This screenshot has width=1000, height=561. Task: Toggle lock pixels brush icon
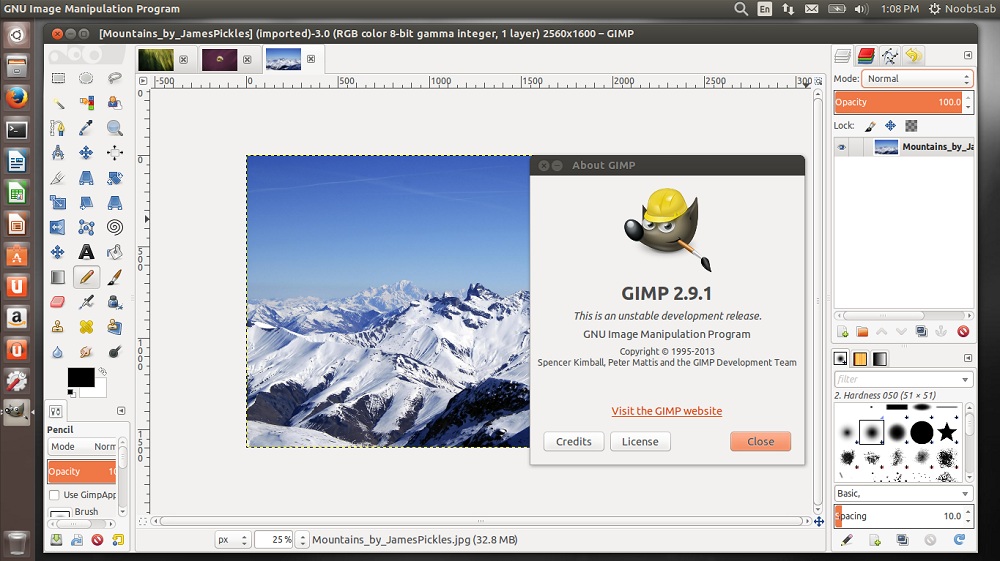[871, 126]
